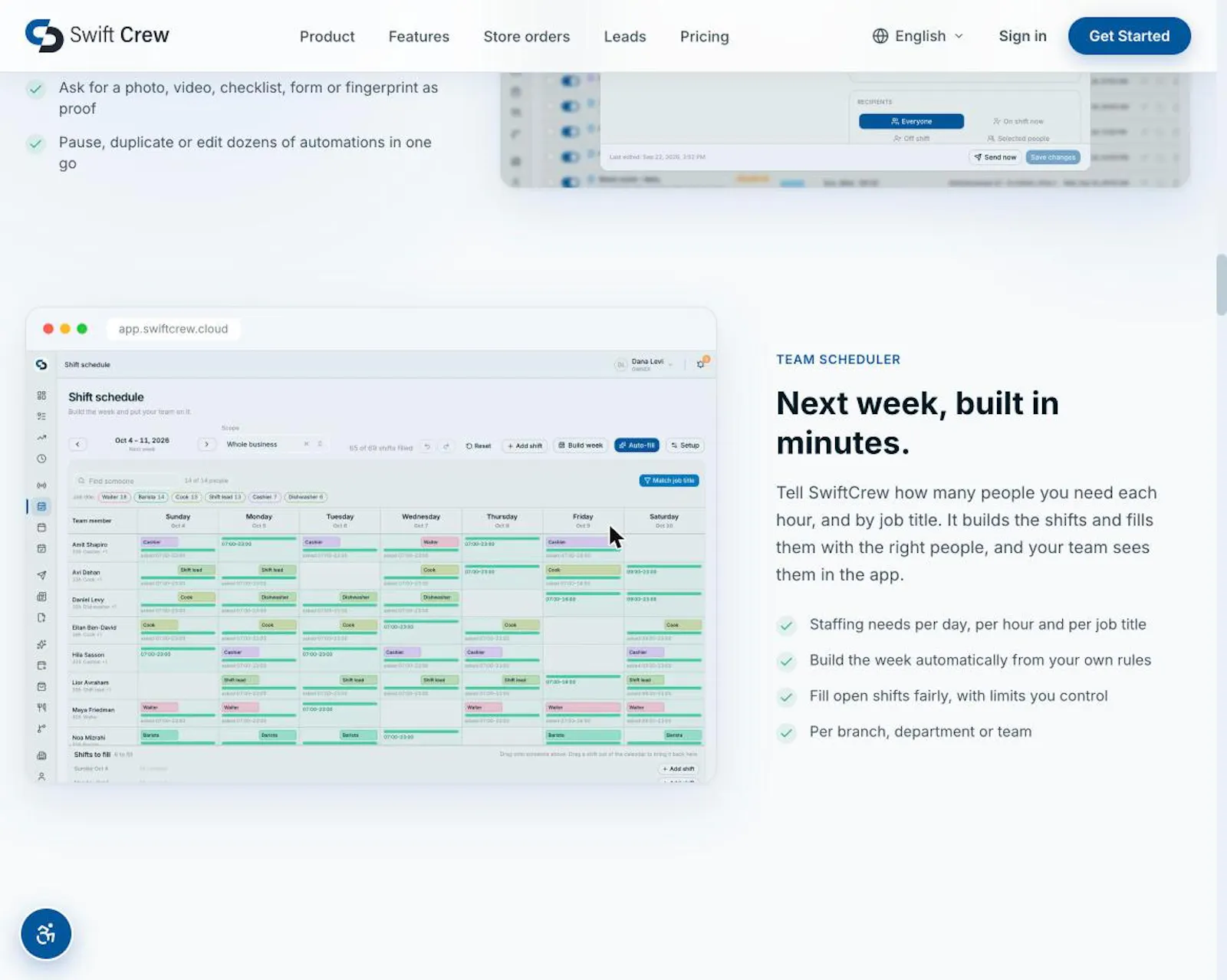Select the On shift now recipients option
The height and width of the screenshot is (980, 1227).
pyautogui.click(x=1018, y=121)
